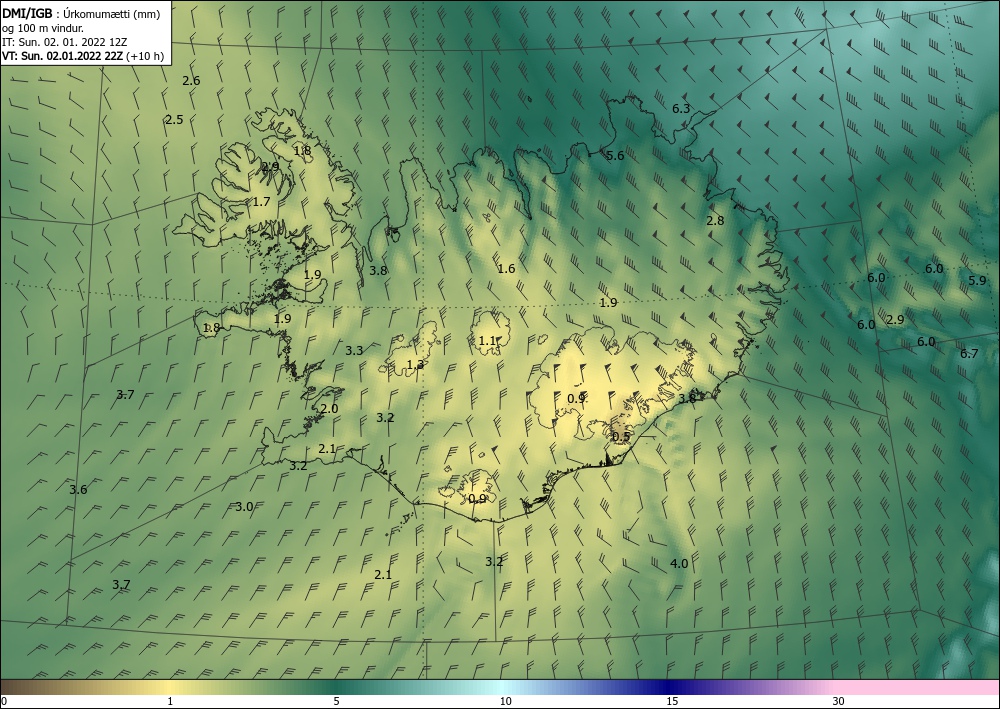Click the 0.5 value in southeast Vatnajökull
The width and height of the screenshot is (1000, 709).
pyautogui.click(x=621, y=437)
